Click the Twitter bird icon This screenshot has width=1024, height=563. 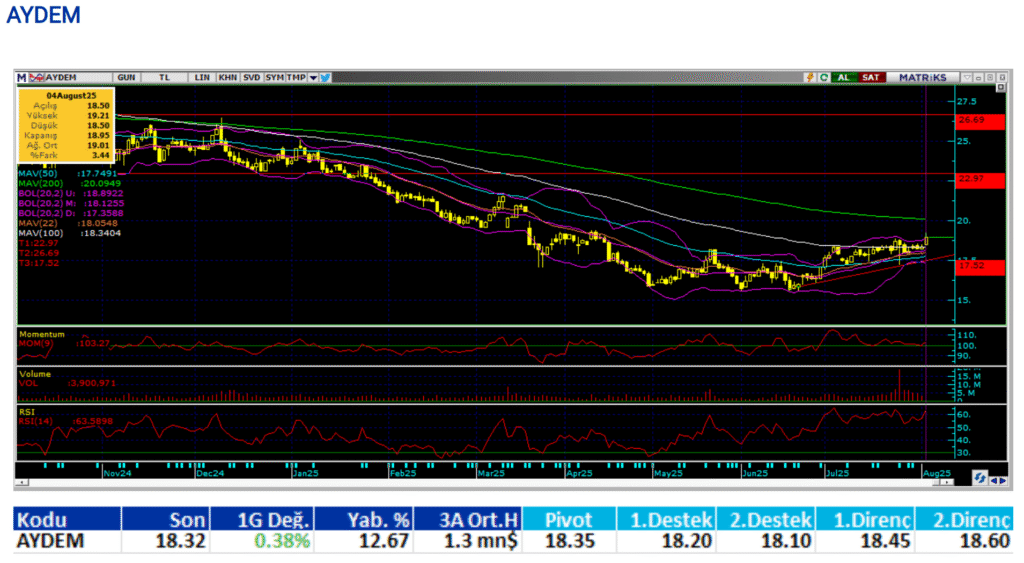coord(325,78)
